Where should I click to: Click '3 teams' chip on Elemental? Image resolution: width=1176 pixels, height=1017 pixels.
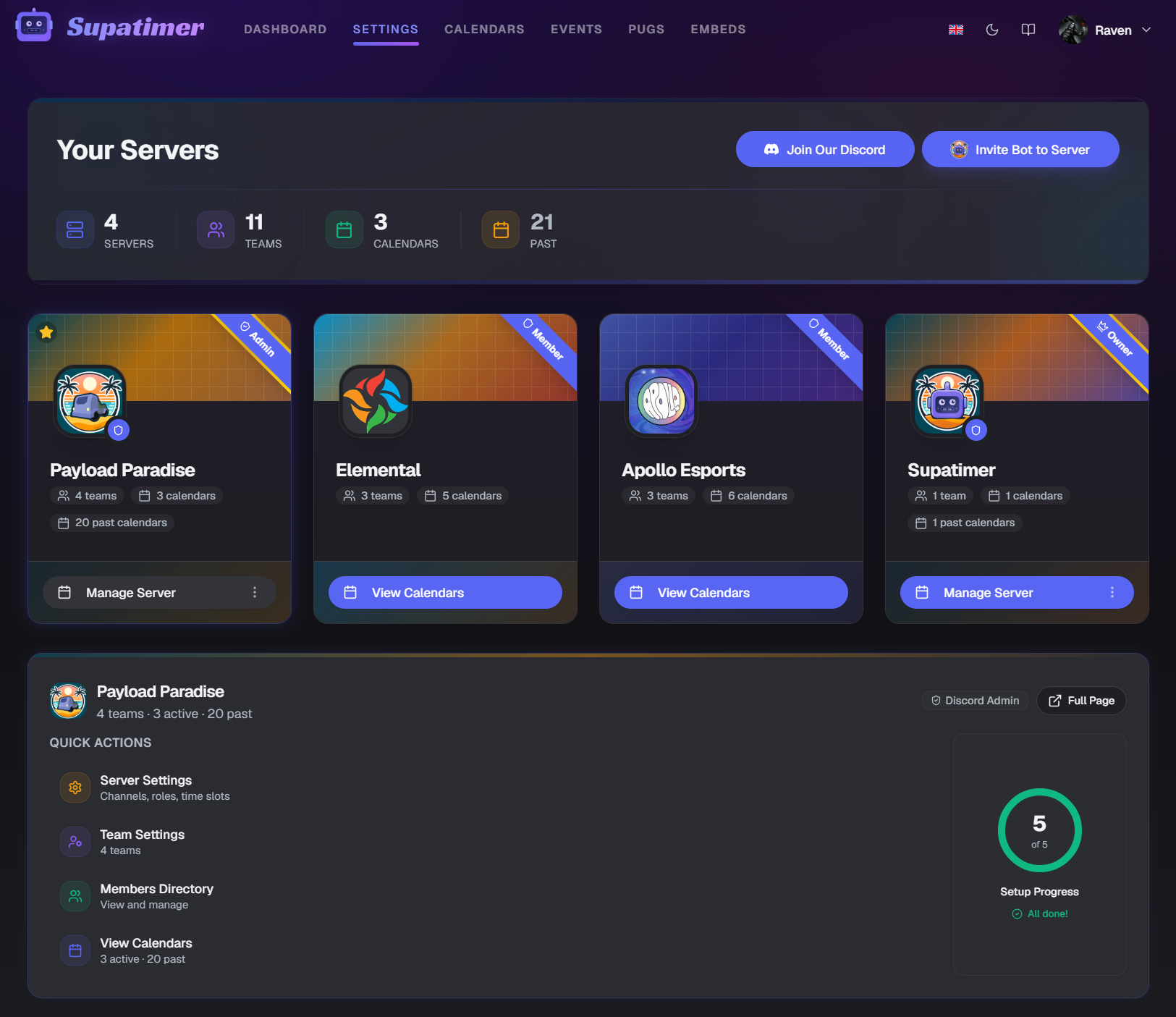coord(373,496)
